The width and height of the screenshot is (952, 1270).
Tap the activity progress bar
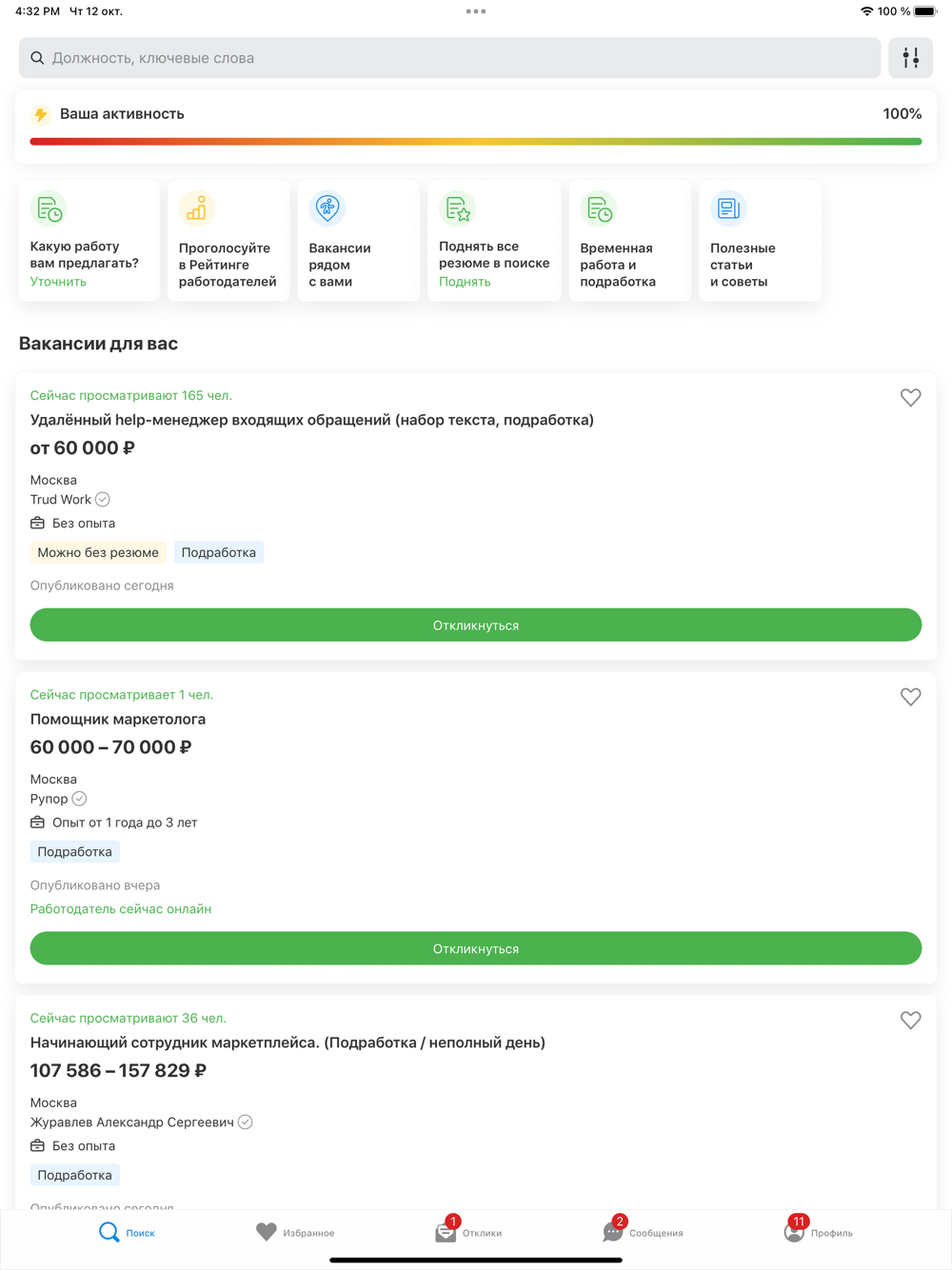476,142
